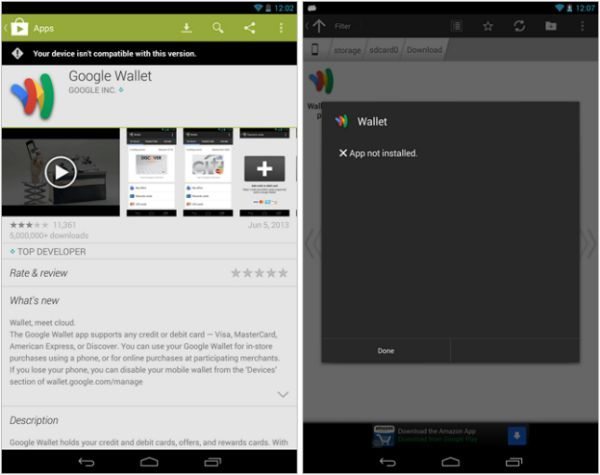Go up one level with arrow icon
Screen dimensions: 600x475
(318, 26)
